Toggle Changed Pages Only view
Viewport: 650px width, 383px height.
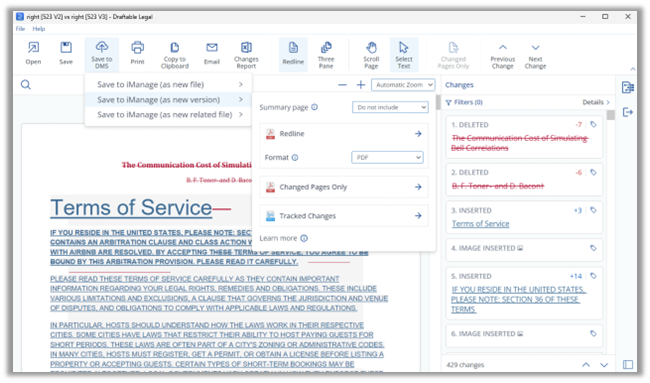click(x=453, y=55)
